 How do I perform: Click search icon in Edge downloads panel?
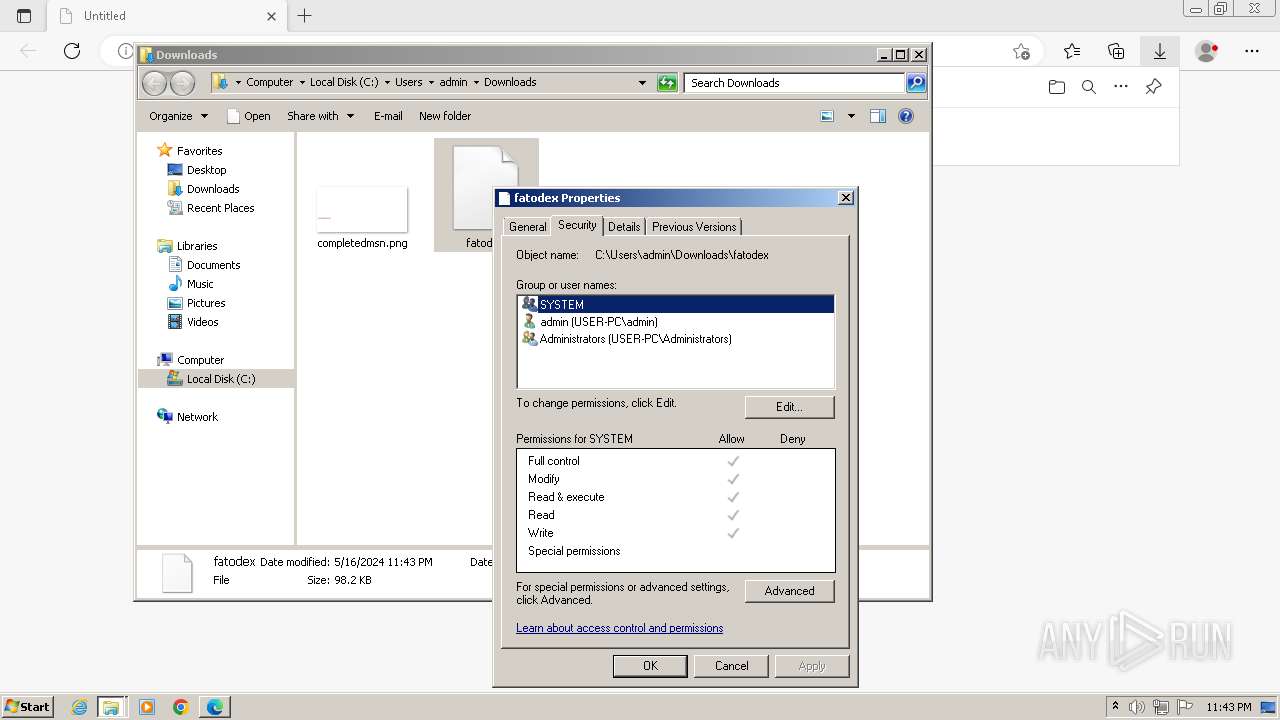click(x=1089, y=87)
